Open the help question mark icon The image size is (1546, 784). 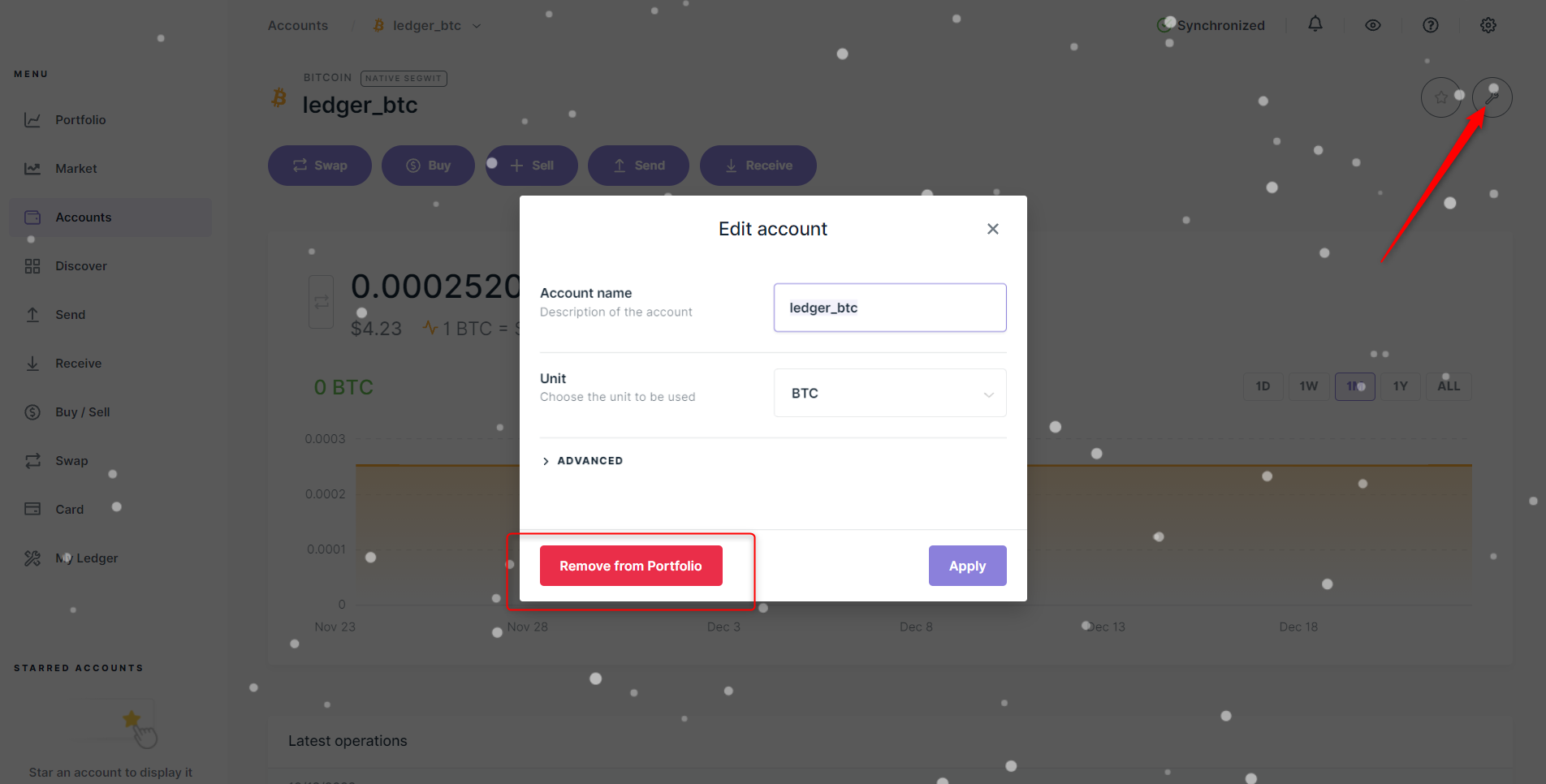[x=1431, y=25]
